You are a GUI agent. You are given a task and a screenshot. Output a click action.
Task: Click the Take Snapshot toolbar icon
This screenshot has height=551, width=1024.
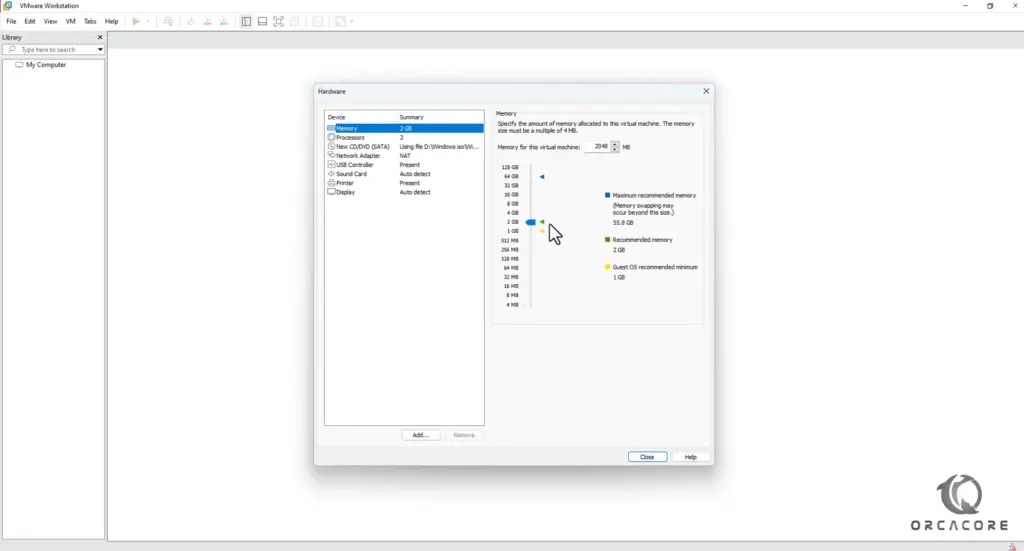point(191,22)
